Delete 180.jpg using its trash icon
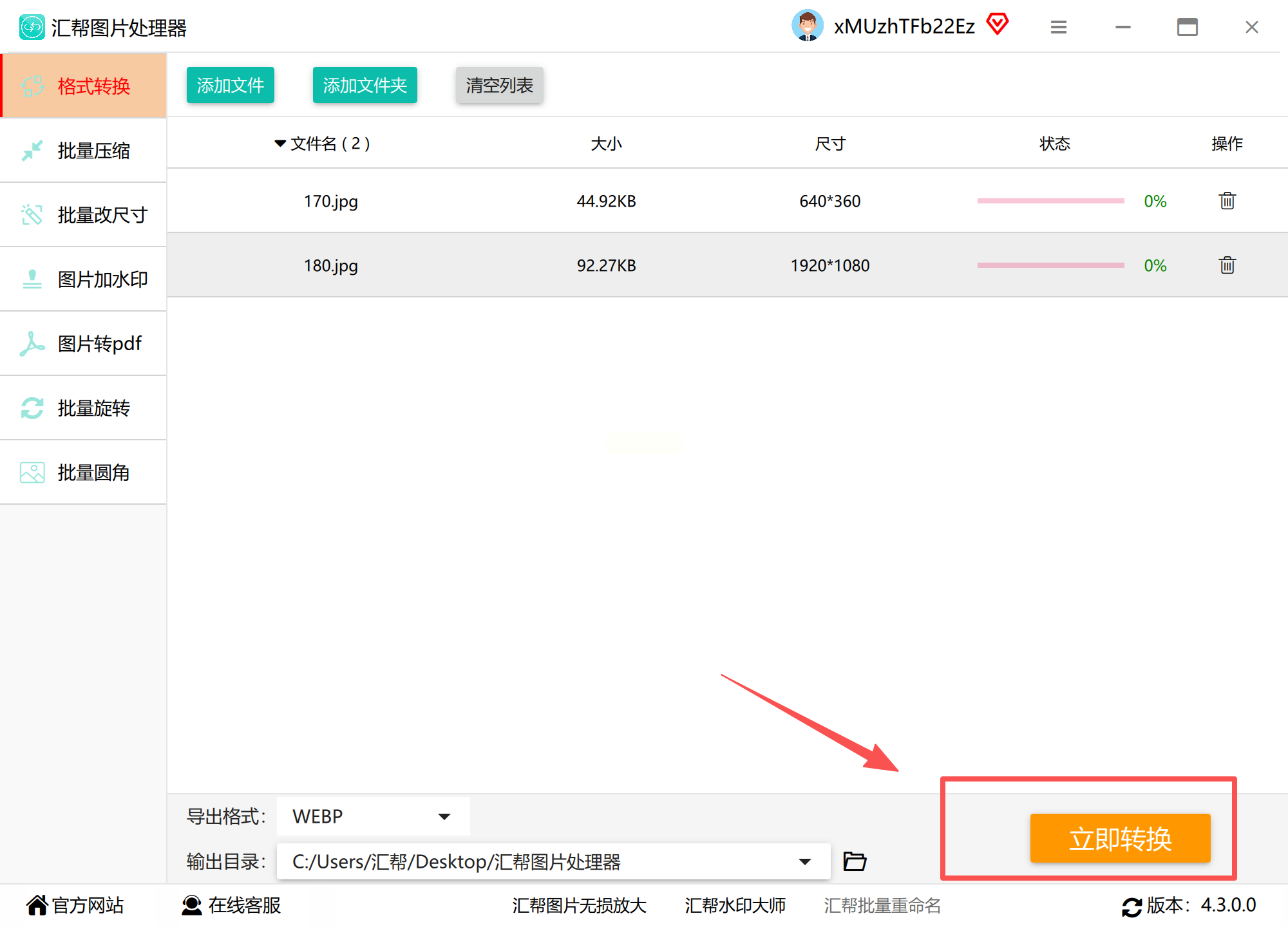Screen dimensions: 1288x927 pyautogui.click(x=1227, y=265)
